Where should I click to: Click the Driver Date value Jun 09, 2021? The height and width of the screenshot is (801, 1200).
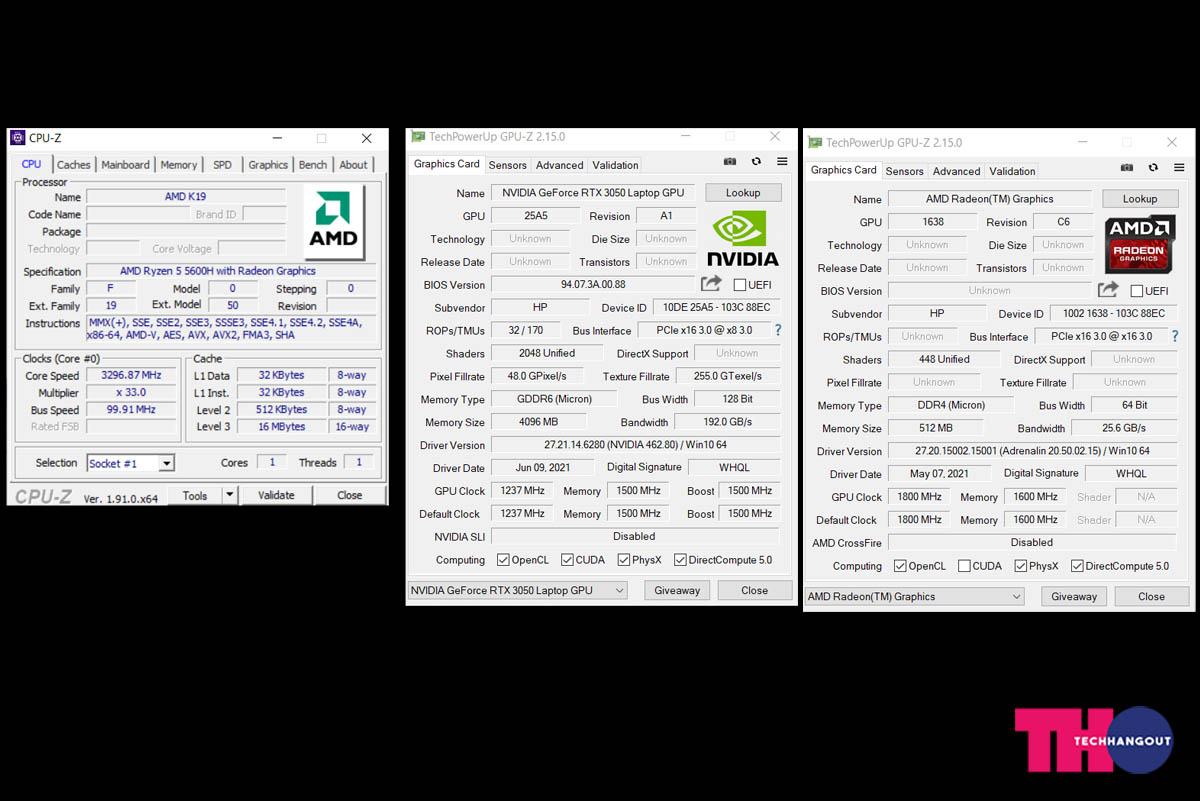542,467
